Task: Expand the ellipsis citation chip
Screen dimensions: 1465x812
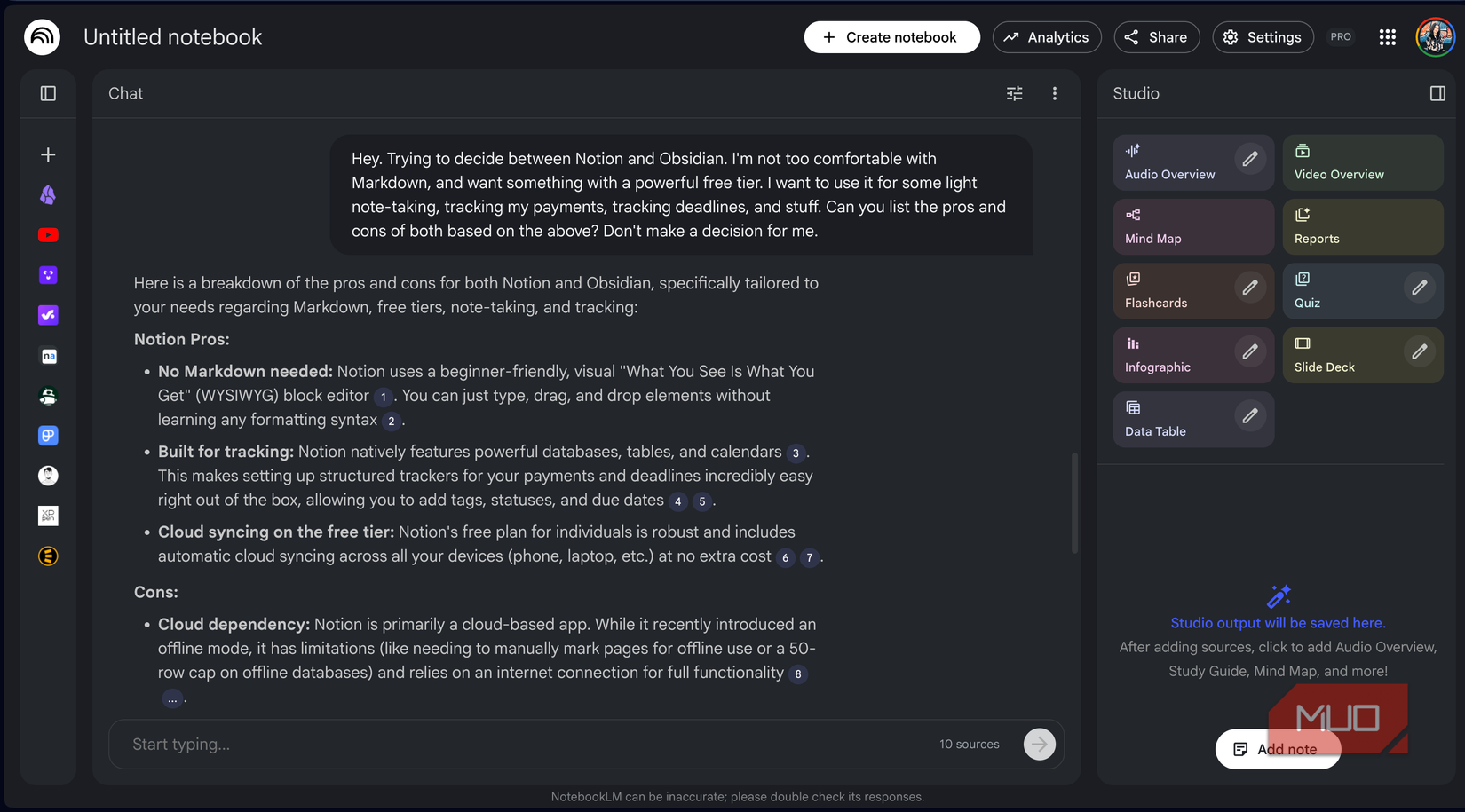Action: coord(172,698)
